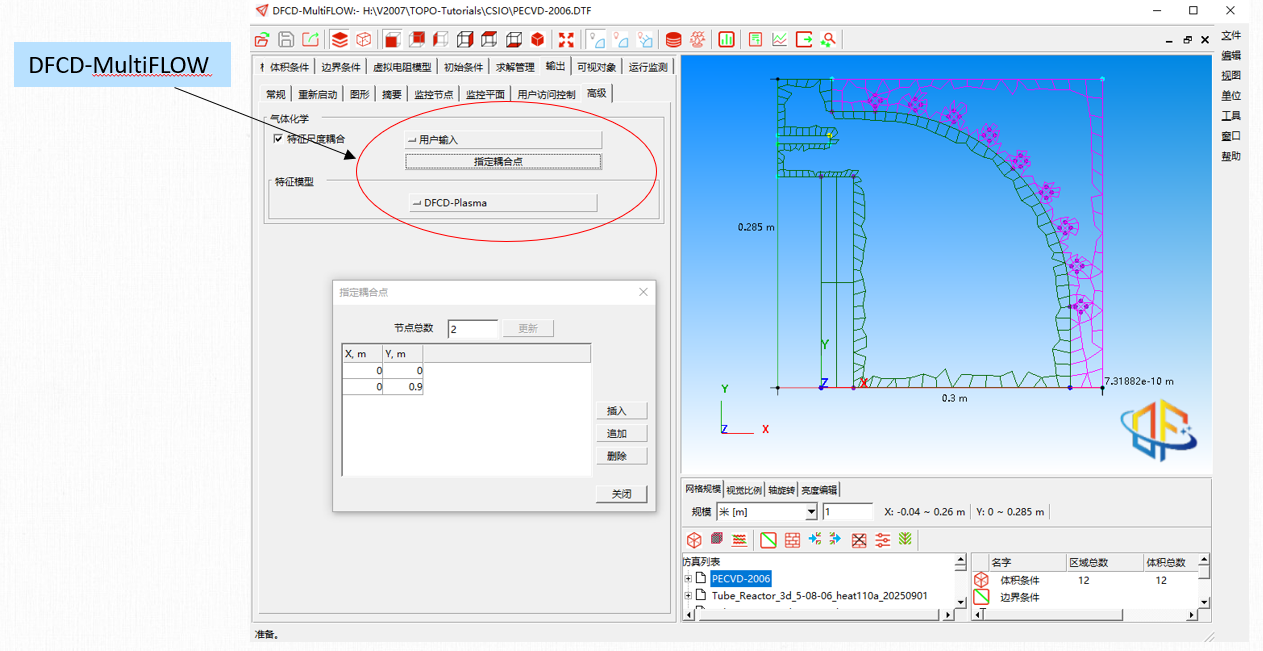Click the 插入 button in dialog
Image resolution: width=1263 pixels, height=651 pixels.
(621, 411)
